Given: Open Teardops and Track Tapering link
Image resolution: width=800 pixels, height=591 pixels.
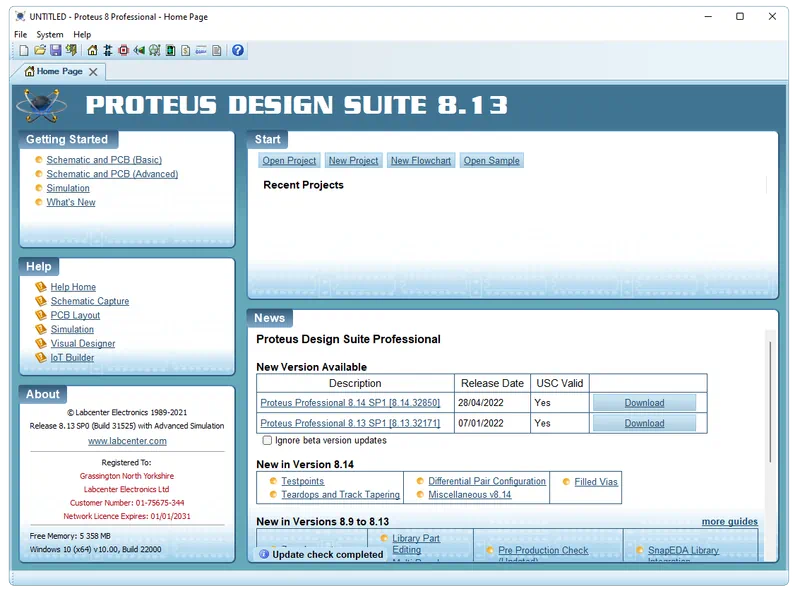Looking at the screenshot, I should click(x=340, y=495).
